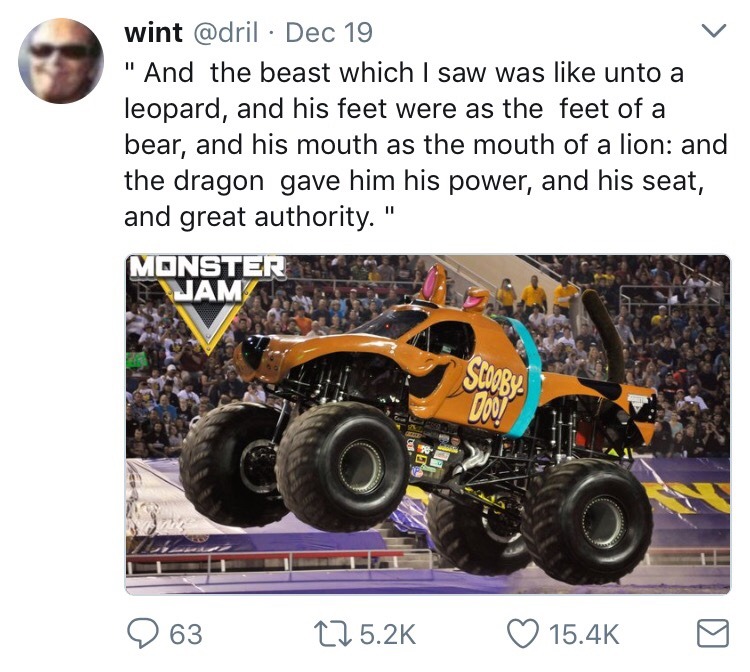Like the tweet with the heart icon

[x=523, y=633]
